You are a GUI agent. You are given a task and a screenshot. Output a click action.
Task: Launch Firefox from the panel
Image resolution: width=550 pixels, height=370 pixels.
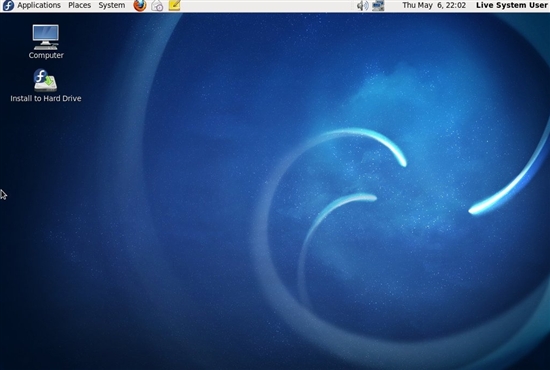pyautogui.click(x=140, y=5)
